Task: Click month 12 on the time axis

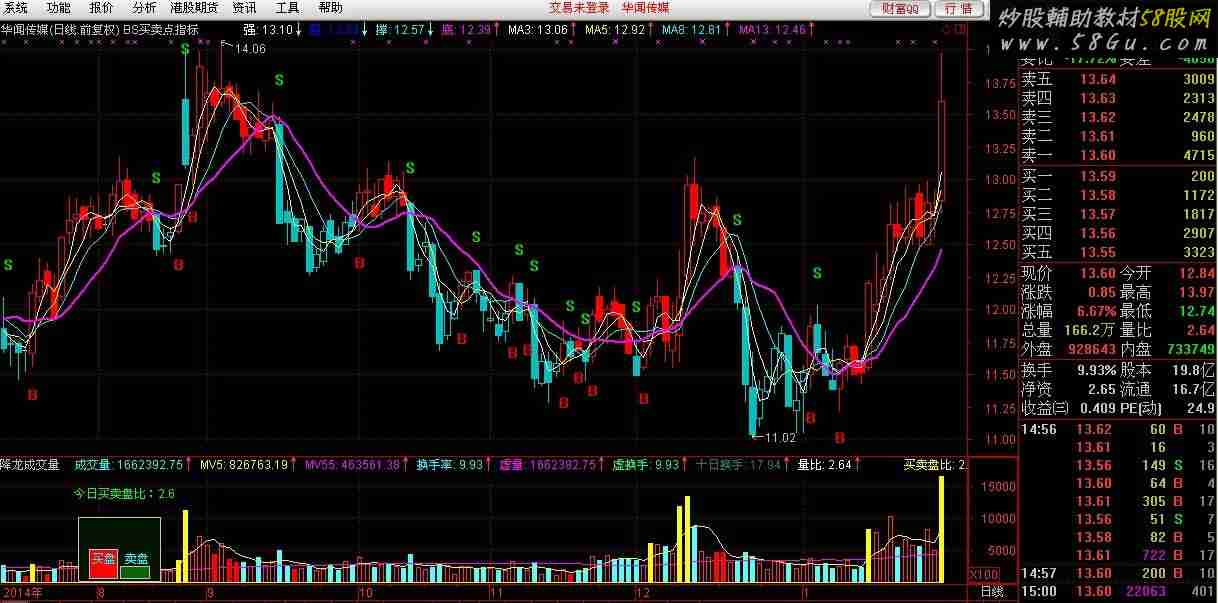Action: [641, 593]
